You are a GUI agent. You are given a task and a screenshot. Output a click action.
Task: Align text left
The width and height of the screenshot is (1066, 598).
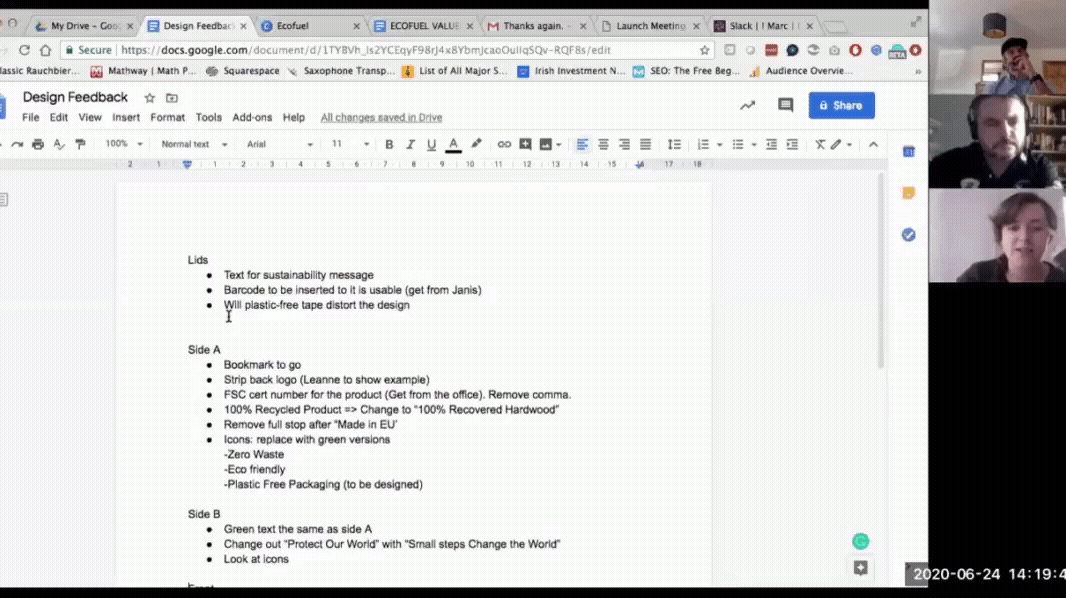[582, 144]
